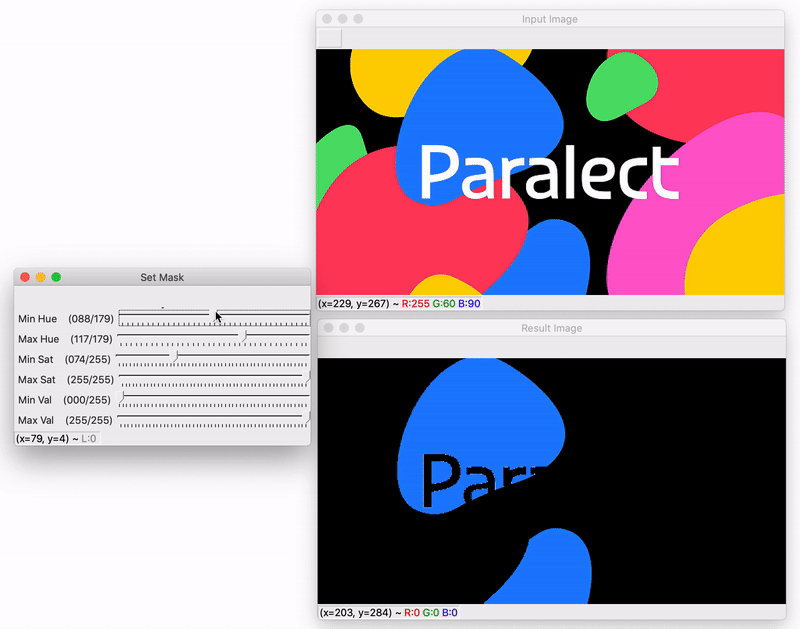This screenshot has height=629, width=800.
Task: Adjust the Min Val slider handle
Action: point(121,396)
